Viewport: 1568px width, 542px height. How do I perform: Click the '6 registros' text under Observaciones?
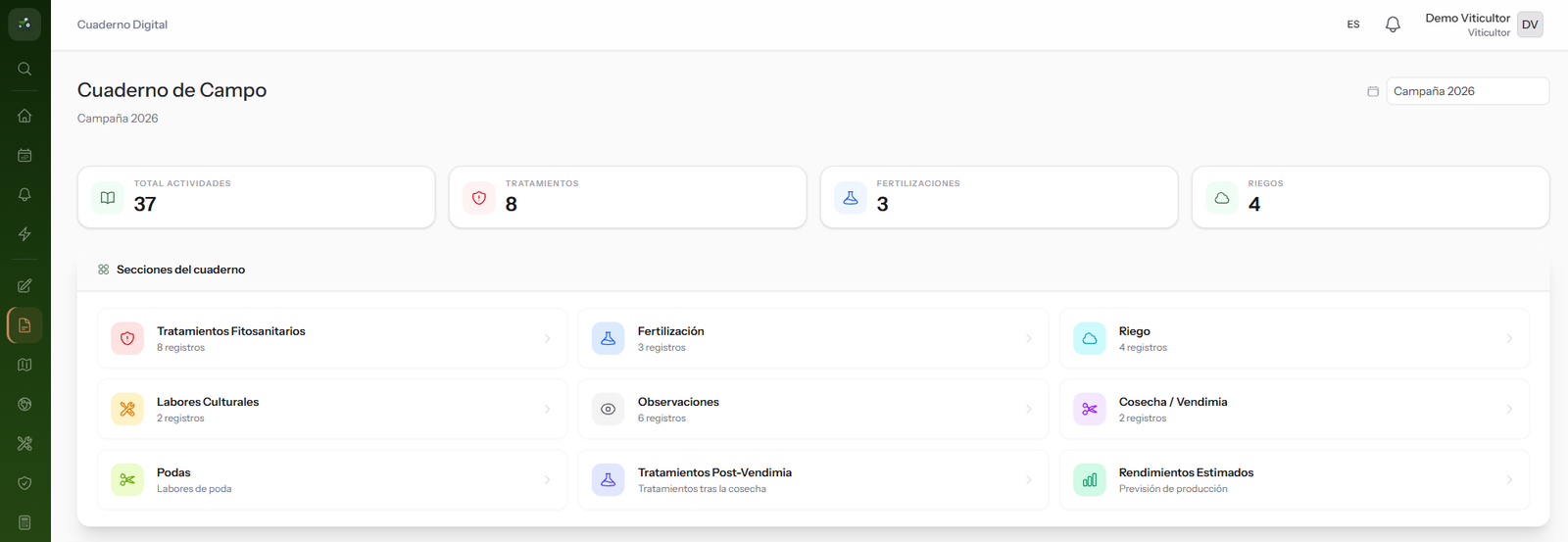[x=661, y=419]
